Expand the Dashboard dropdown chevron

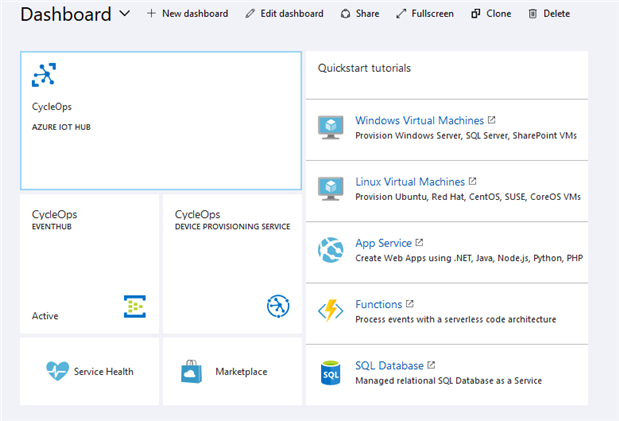(124, 14)
